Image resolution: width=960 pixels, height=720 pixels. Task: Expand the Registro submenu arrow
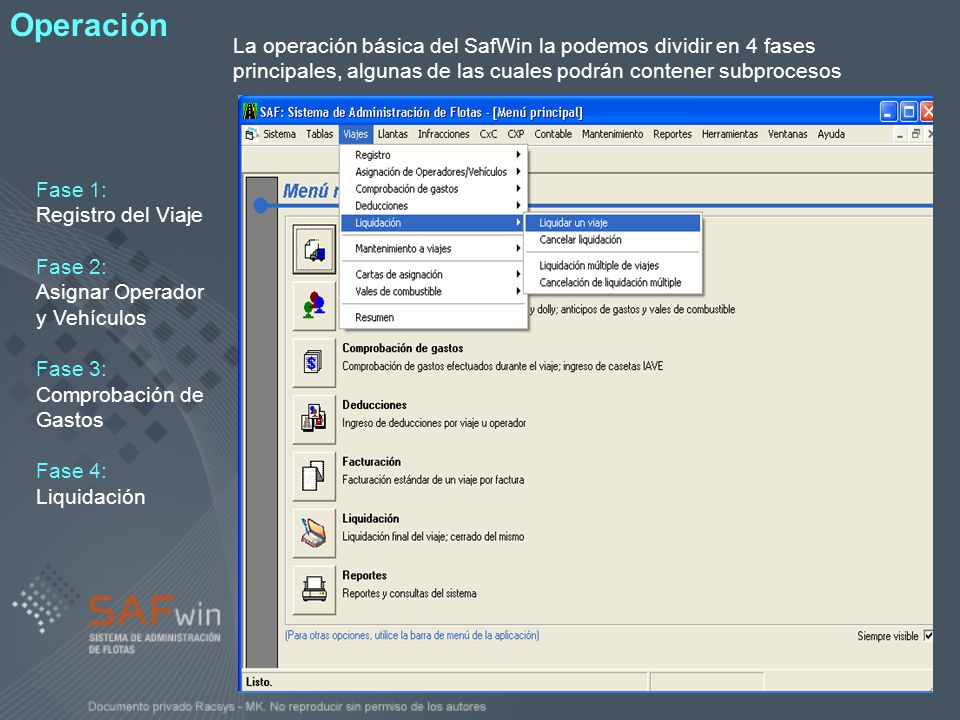click(x=518, y=155)
